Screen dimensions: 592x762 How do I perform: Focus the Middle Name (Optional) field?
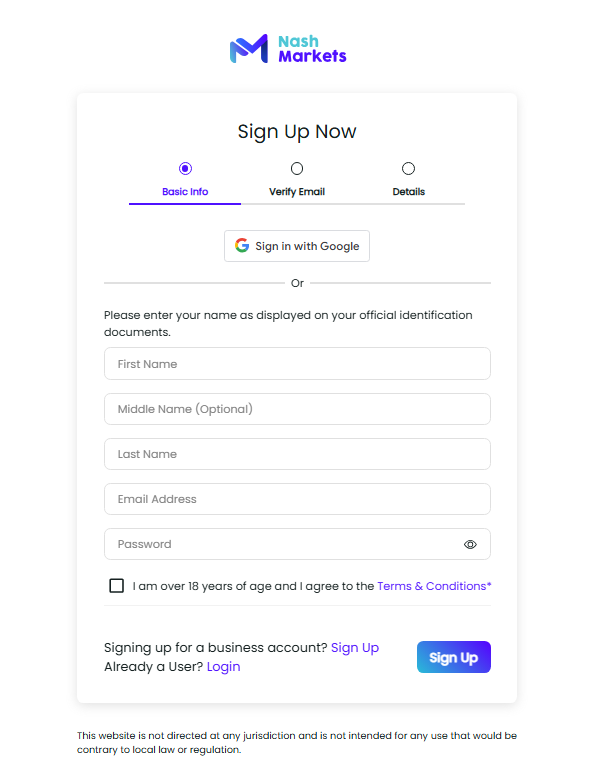click(297, 409)
